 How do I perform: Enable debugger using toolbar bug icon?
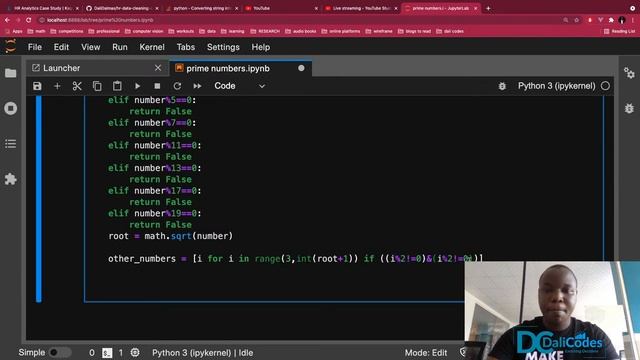pyautogui.click(x=502, y=86)
